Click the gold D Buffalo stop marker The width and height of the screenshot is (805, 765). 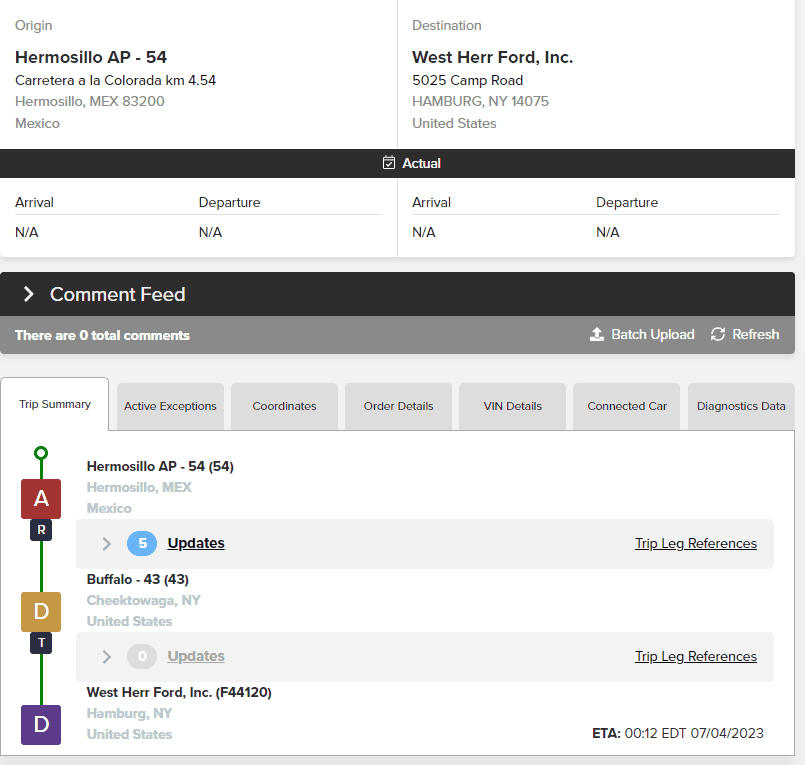coord(41,611)
